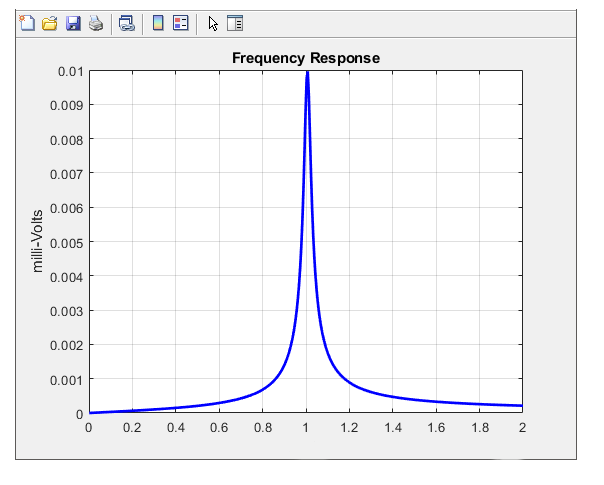Click x-axis tick label 1.2
The height and width of the screenshot is (485, 604).
[x=349, y=428]
